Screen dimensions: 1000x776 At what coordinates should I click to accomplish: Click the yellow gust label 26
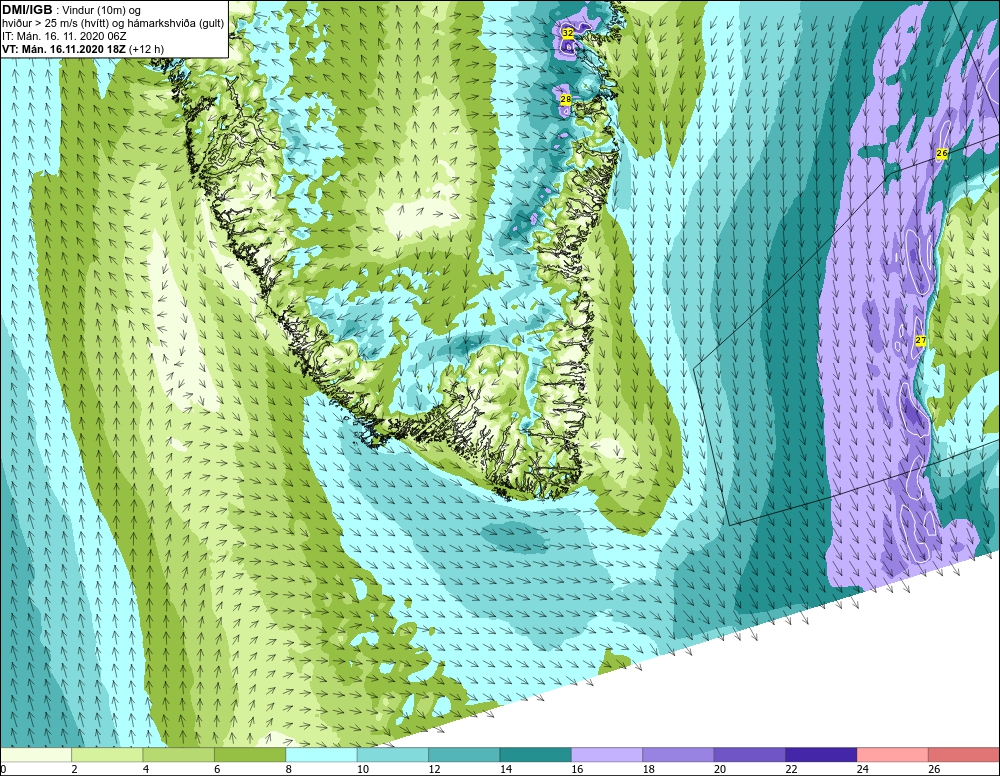942,154
